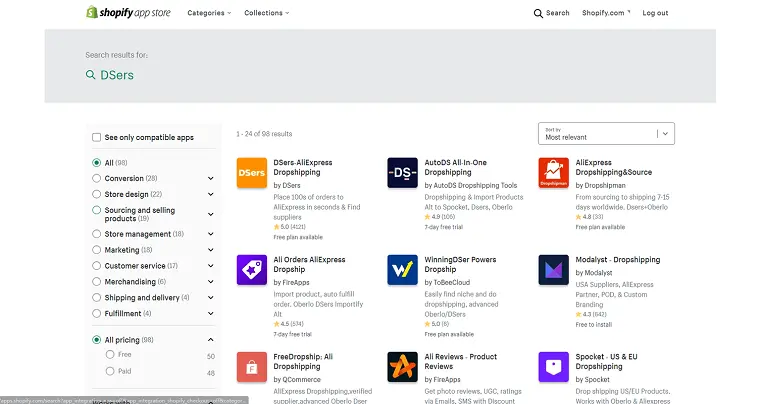The image size is (760, 404).
Task: Click the Search magnifier in the header
Action: [538, 14]
